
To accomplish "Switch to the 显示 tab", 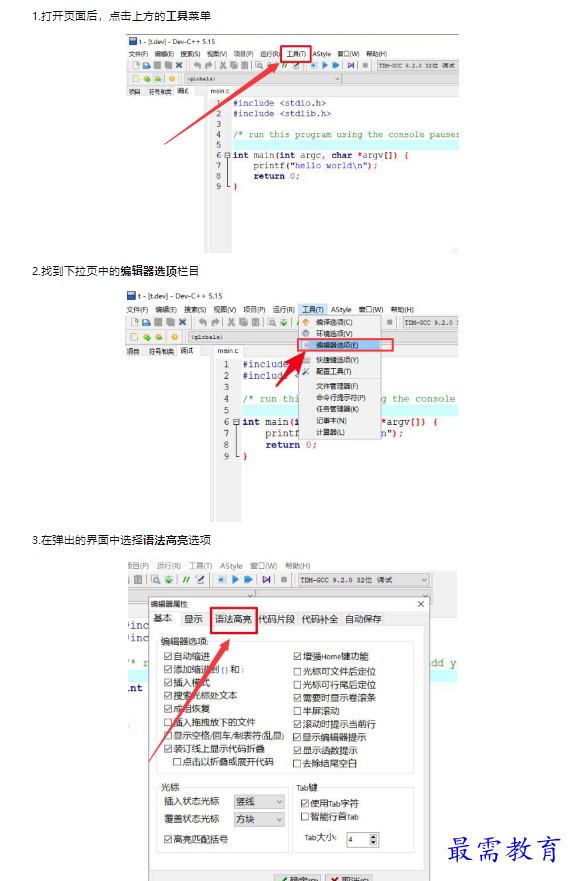I will pos(193,619).
